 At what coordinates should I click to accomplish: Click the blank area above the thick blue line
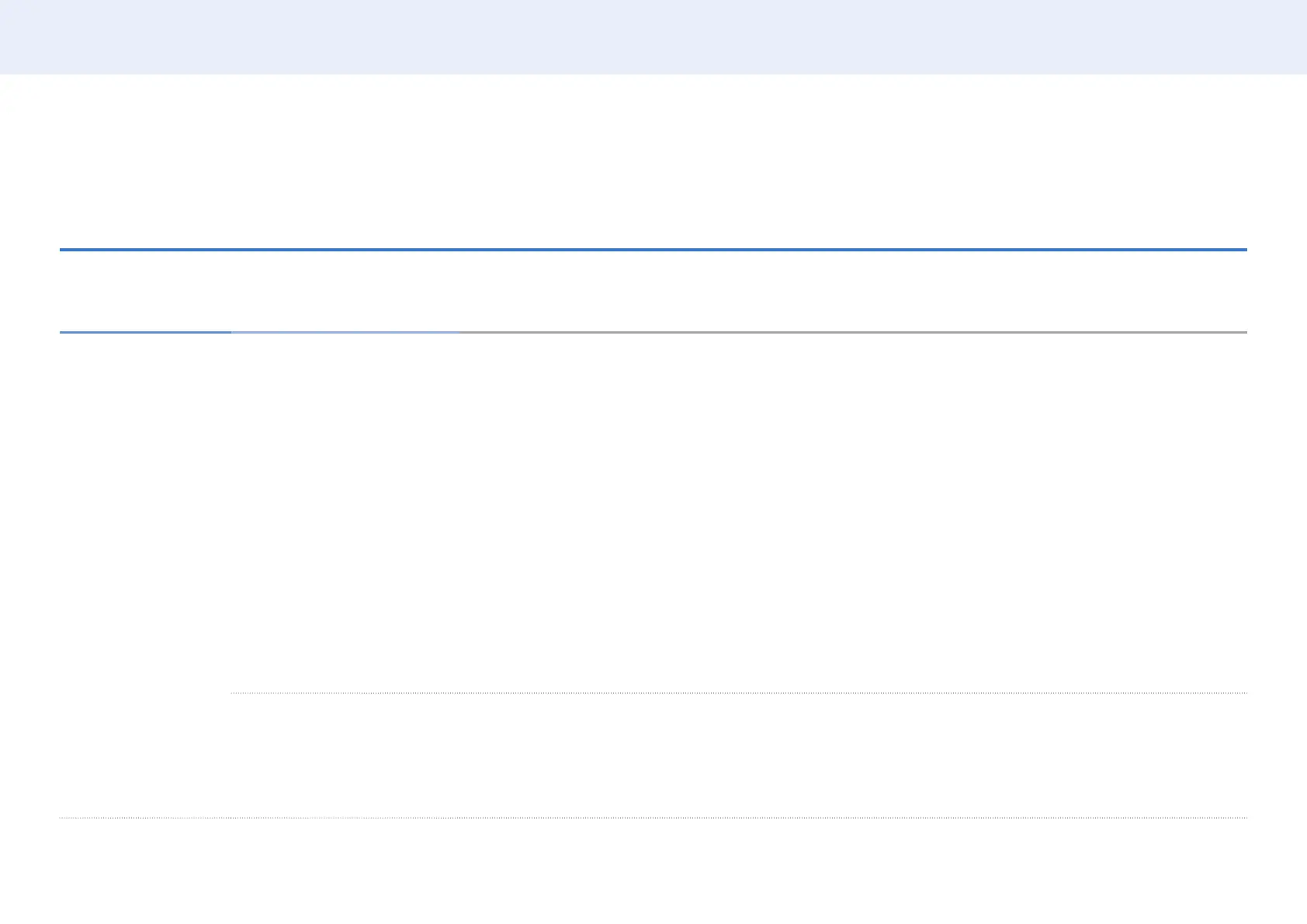653,163
